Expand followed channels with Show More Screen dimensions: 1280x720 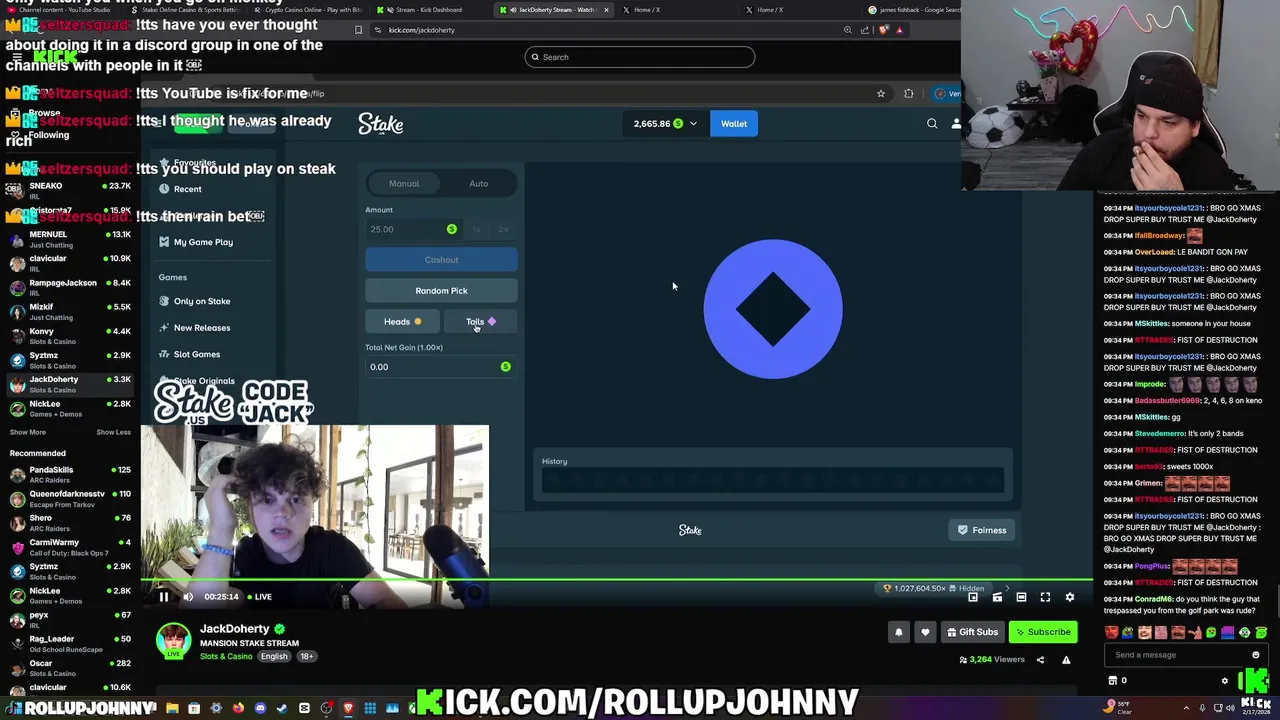(28, 432)
